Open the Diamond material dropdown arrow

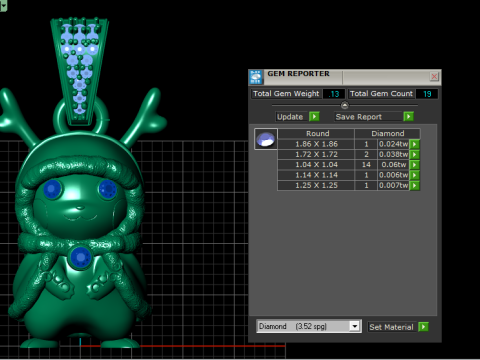point(355,326)
